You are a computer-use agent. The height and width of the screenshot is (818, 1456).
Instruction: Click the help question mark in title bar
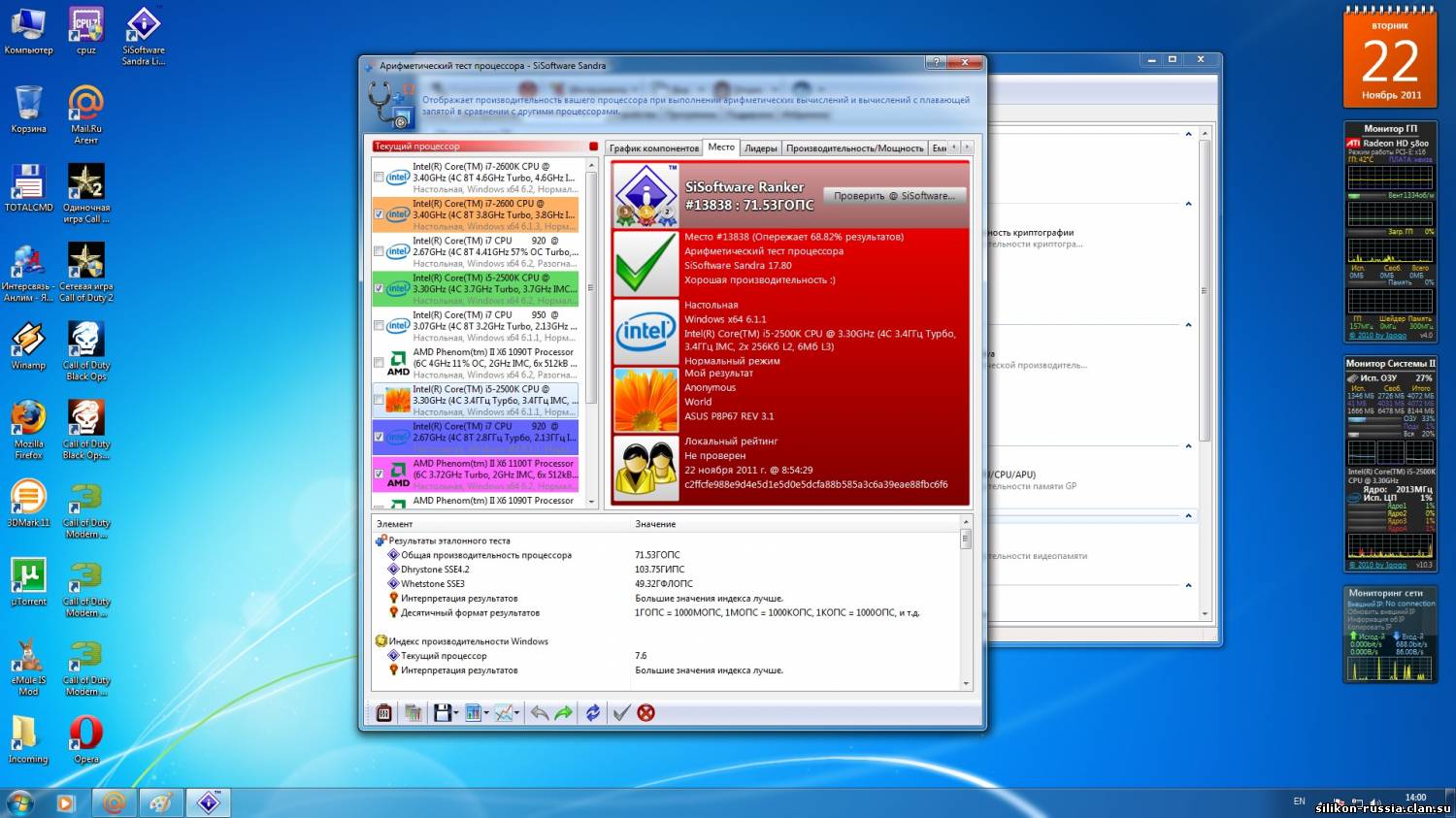click(x=936, y=62)
